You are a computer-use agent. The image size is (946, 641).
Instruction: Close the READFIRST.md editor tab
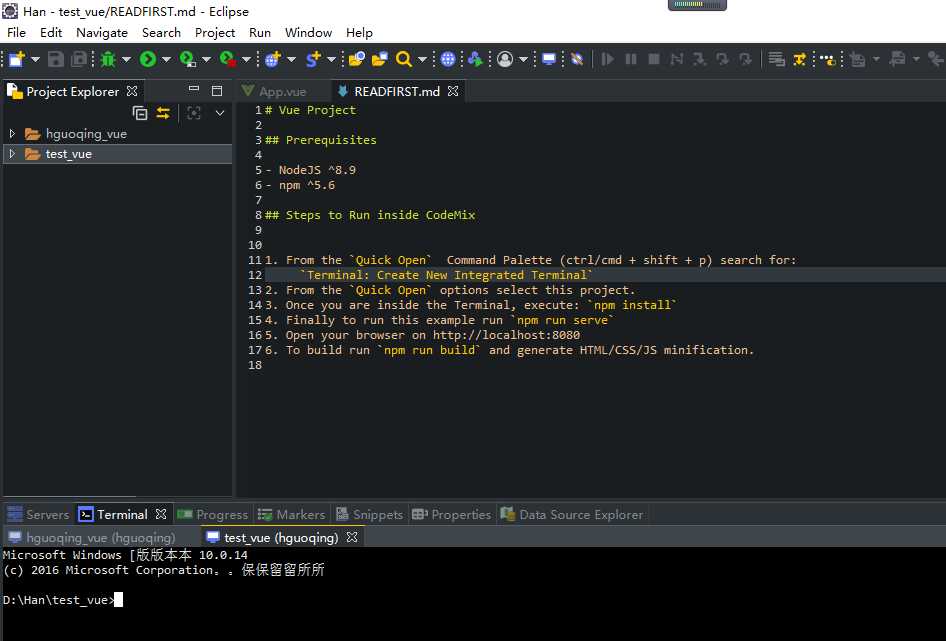[x=453, y=91]
